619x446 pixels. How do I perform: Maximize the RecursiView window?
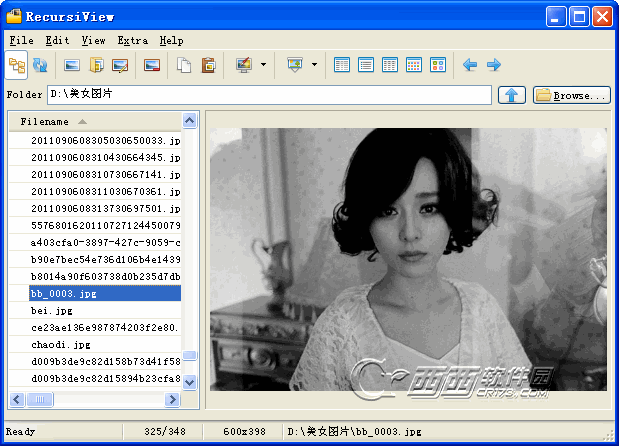pyautogui.click(x=579, y=17)
